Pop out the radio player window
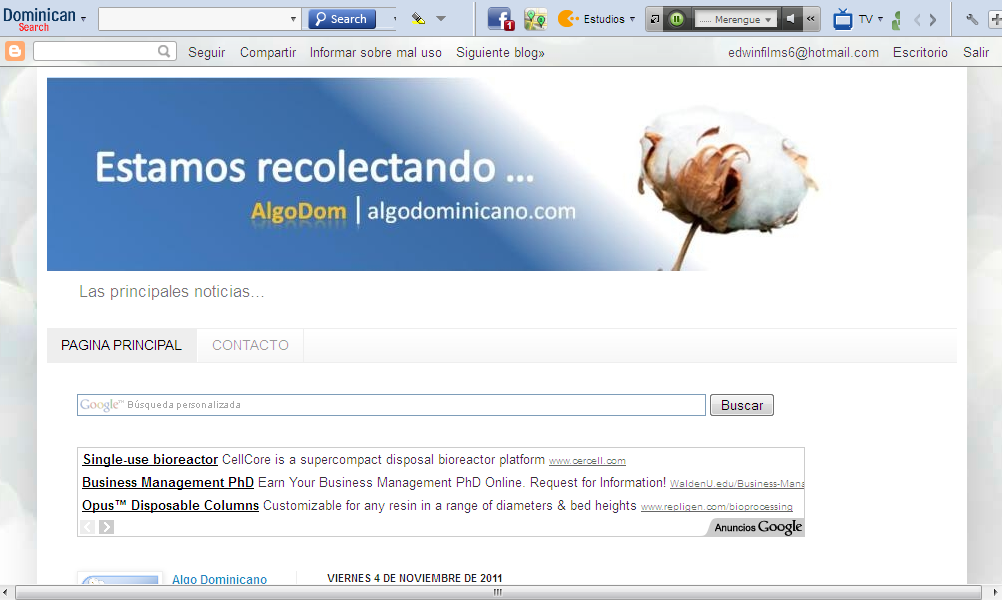The width and height of the screenshot is (1002, 600). (x=655, y=19)
